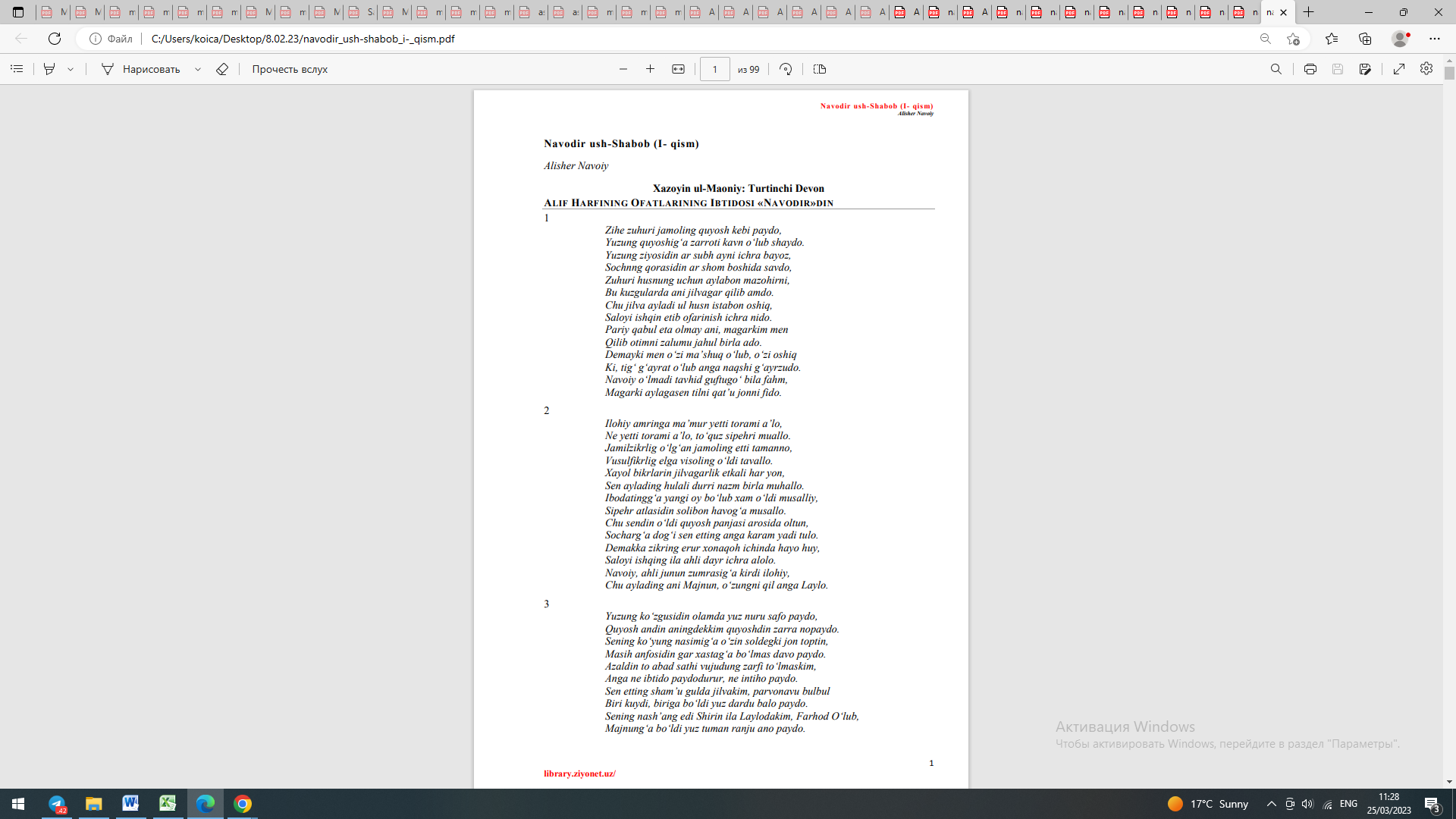Click the Save disk icon
The image size is (1456, 819).
click(x=1338, y=69)
